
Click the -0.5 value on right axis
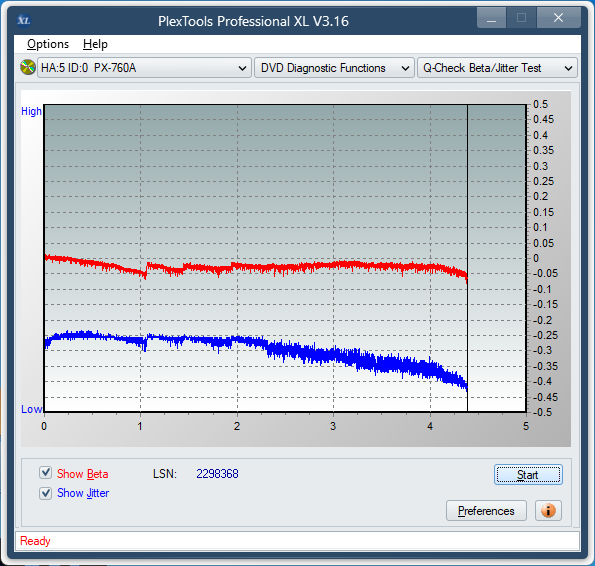(543, 412)
